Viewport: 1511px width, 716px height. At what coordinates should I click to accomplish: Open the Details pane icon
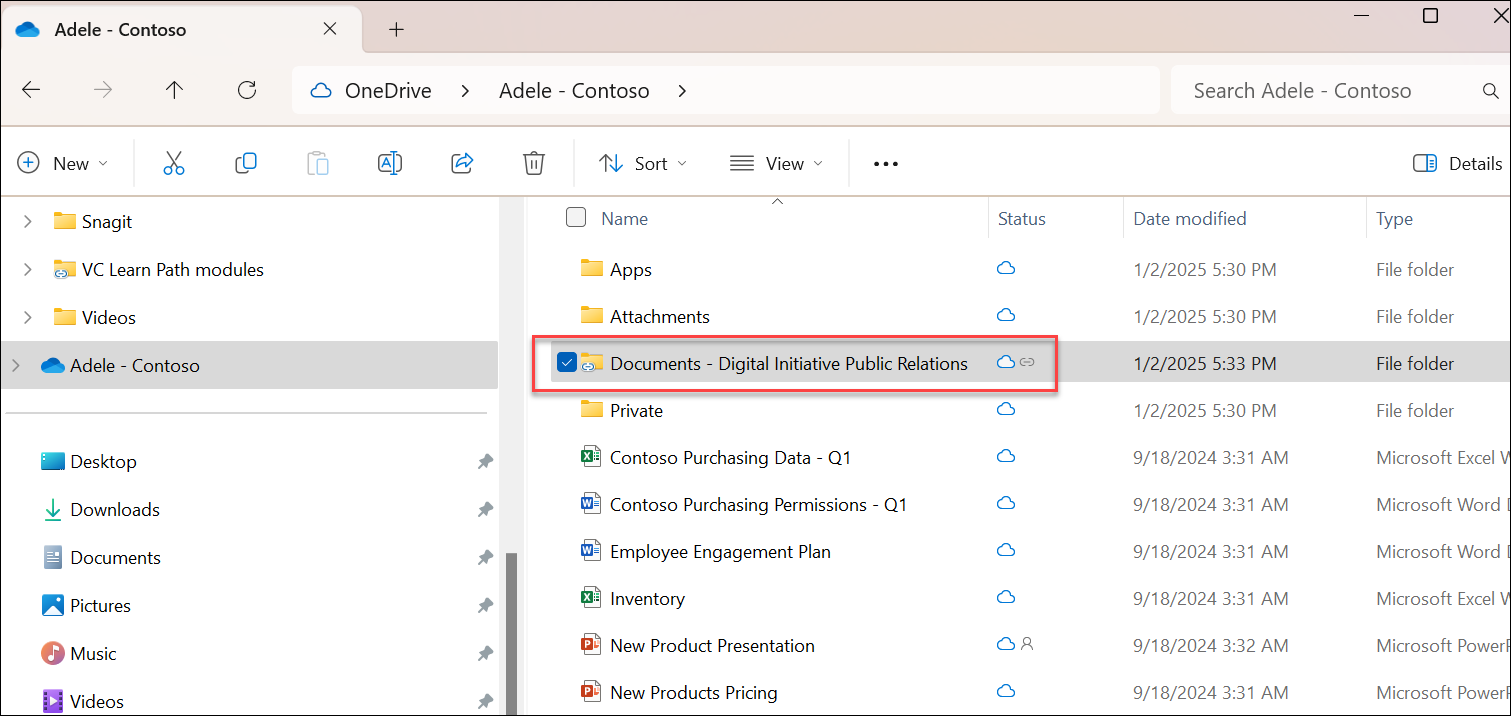(x=1425, y=162)
